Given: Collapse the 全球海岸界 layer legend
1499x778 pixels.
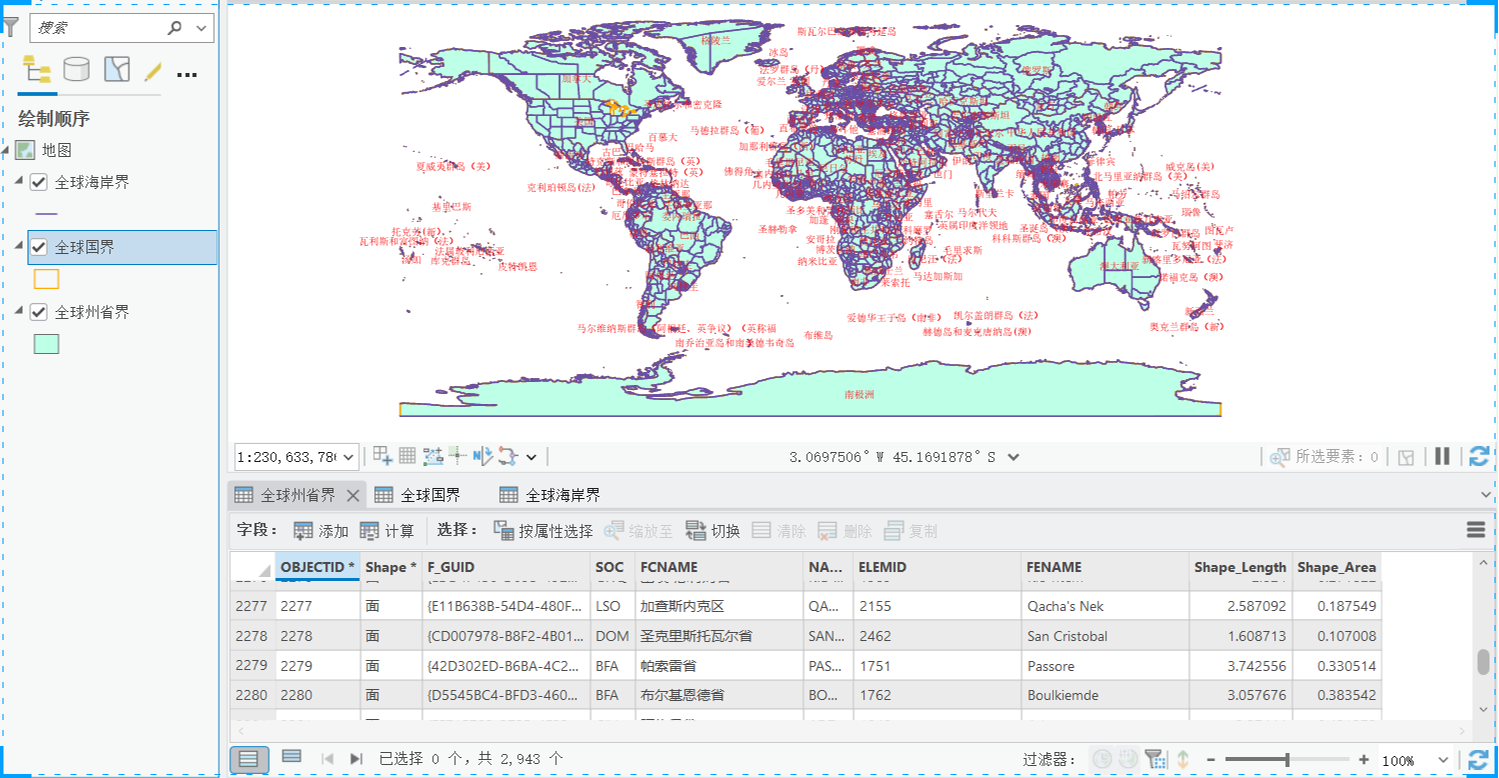Looking at the screenshot, I should (x=20, y=182).
